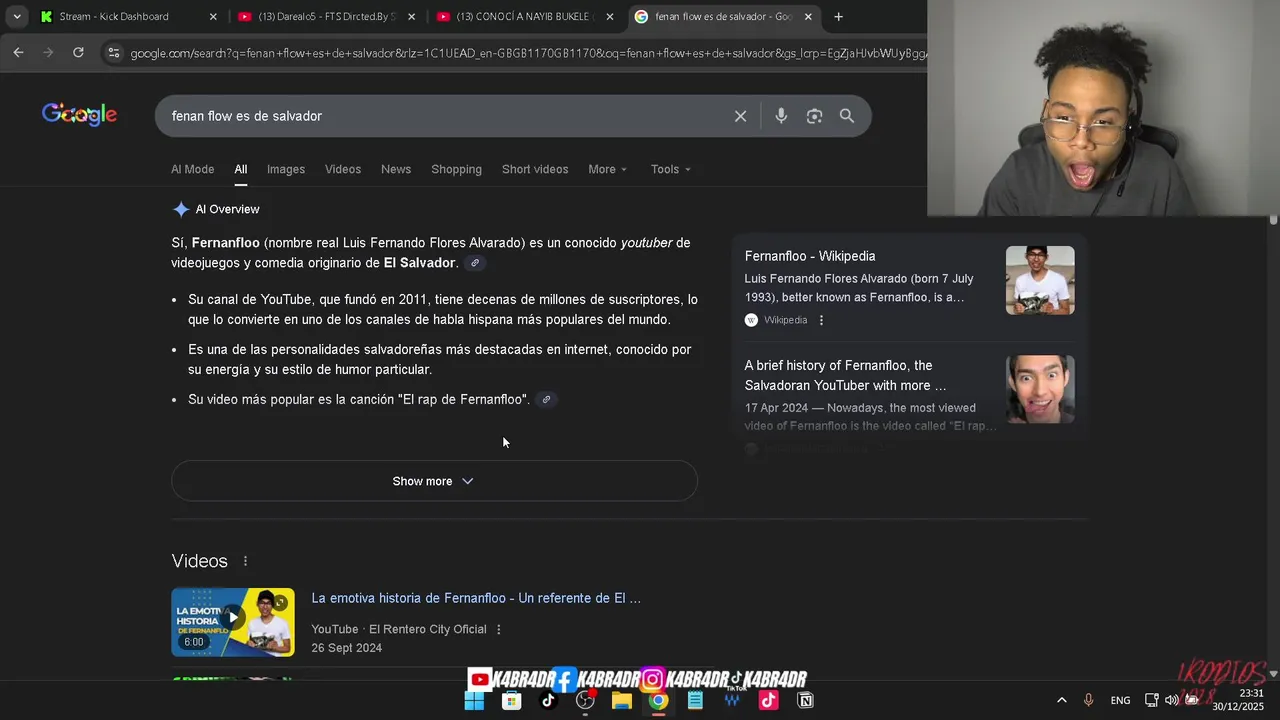
Task: Open volume control in system tray
Action: [x=1171, y=701]
